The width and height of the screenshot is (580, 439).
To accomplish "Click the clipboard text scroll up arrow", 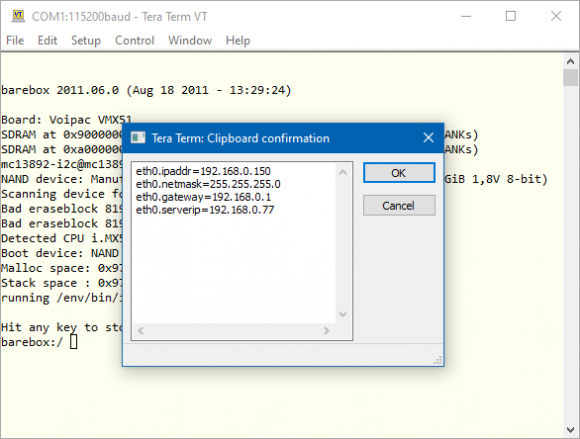I will (x=343, y=172).
